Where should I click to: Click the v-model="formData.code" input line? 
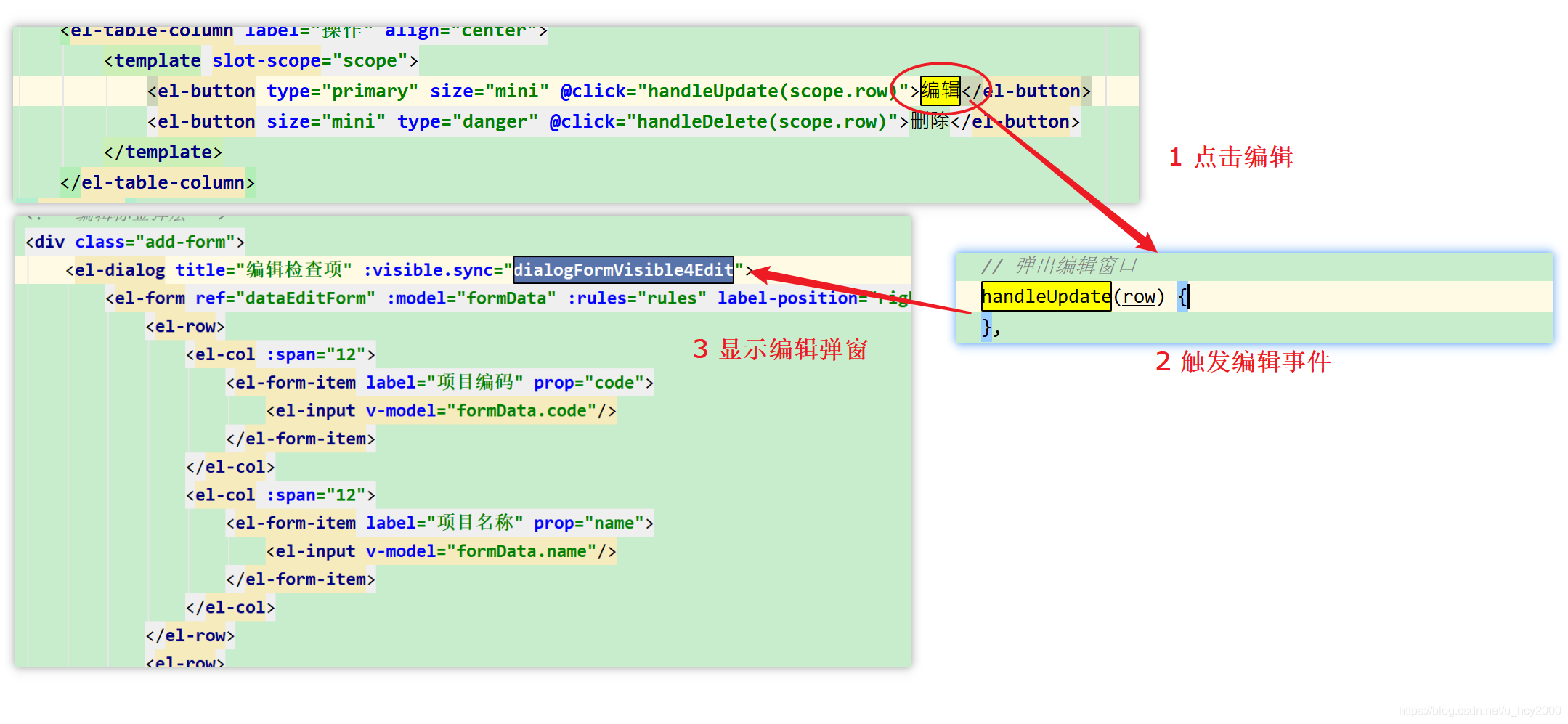[x=441, y=410]
